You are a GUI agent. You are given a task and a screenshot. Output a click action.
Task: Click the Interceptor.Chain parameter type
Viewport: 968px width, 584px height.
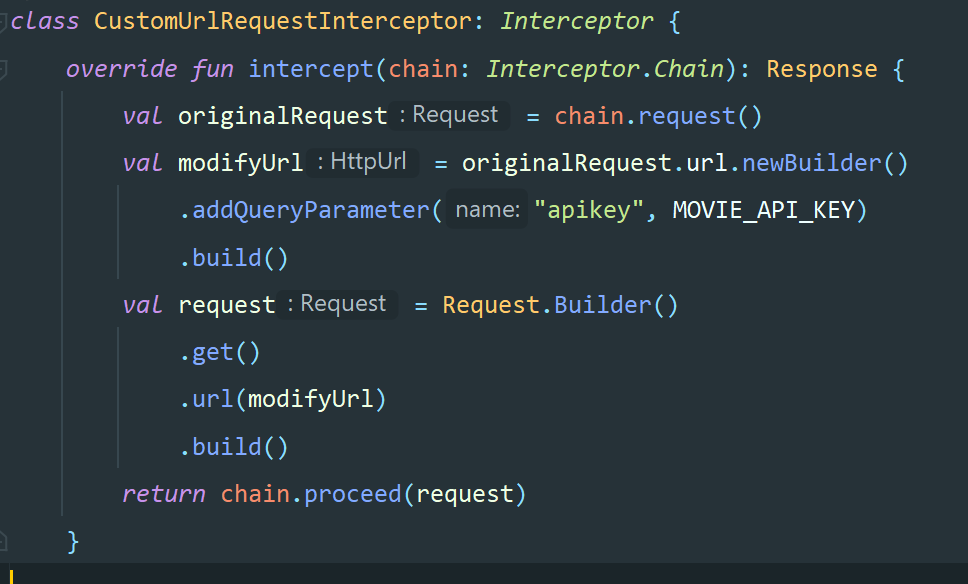coord(605,69)
